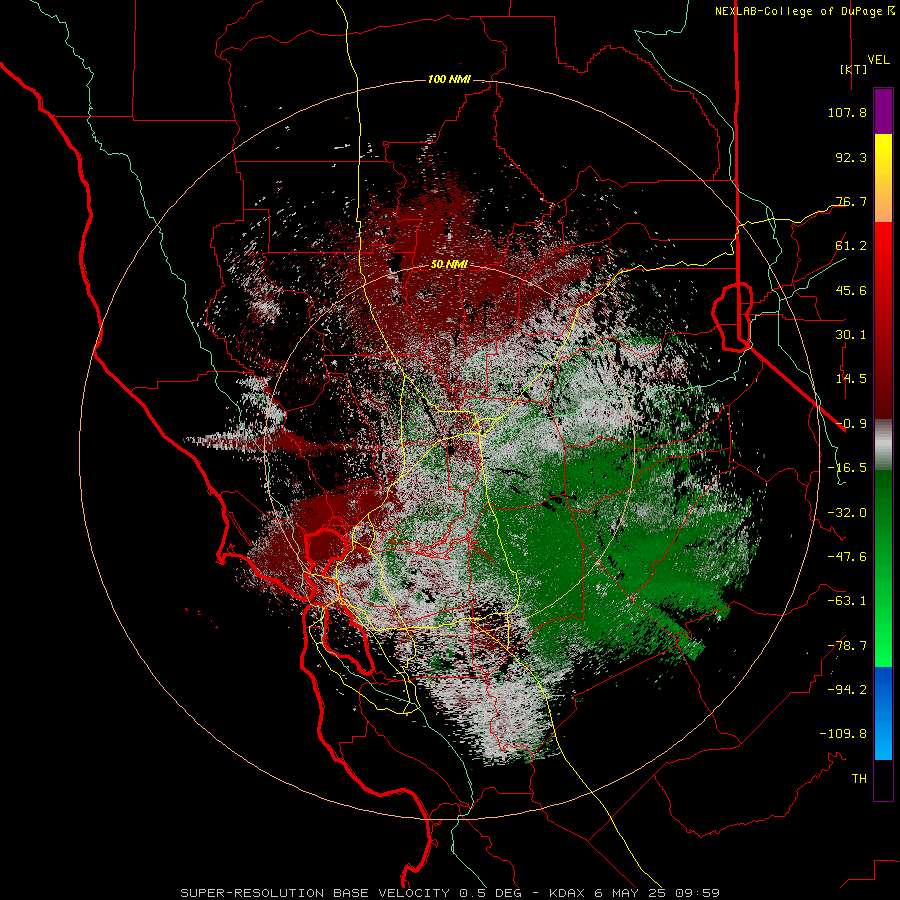Pick the green segment of the velocity color bar
The image size is (900, 900).
tap(883, 568)
